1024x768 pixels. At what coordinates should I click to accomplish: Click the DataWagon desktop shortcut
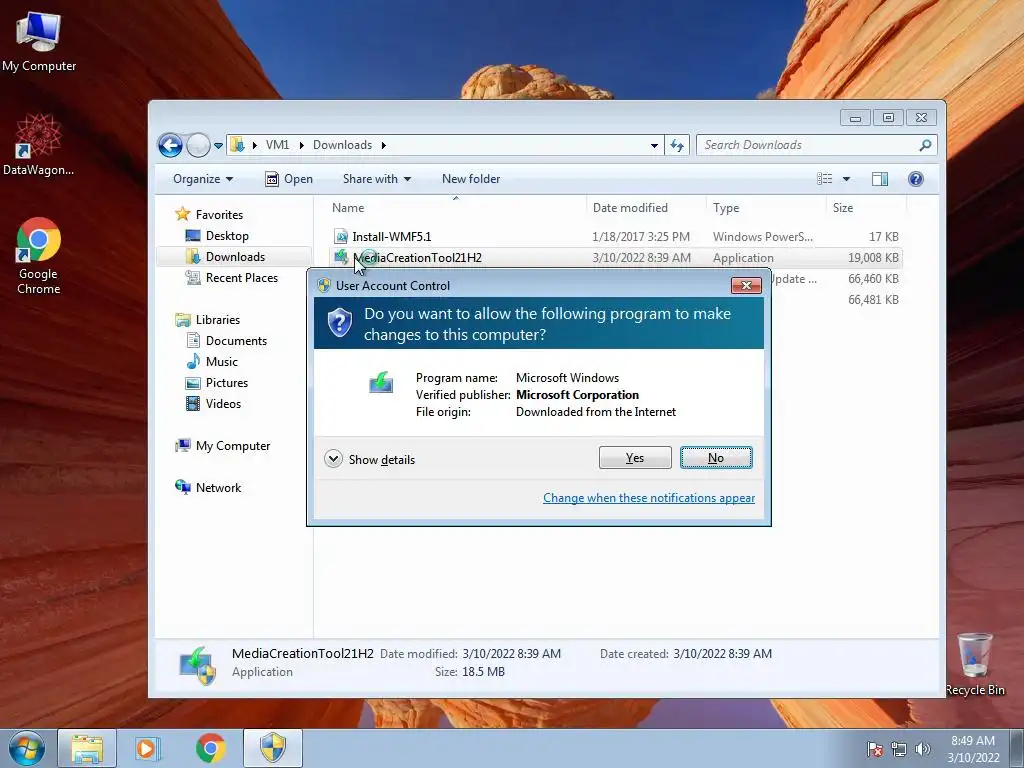pyautogui.click(x=39, y=145)
